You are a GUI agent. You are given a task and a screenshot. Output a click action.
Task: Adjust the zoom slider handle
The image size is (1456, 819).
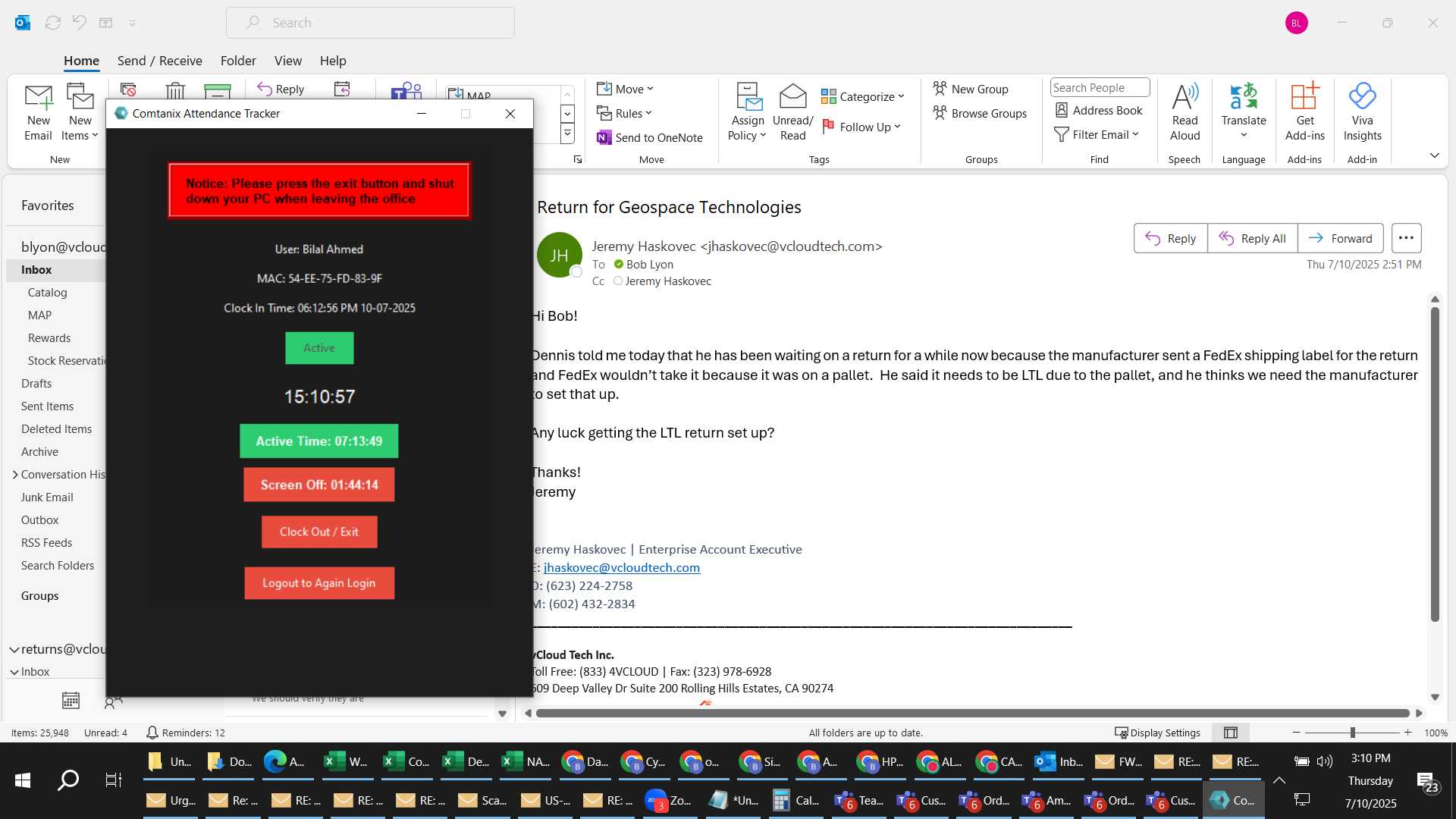coord(1352,733)
